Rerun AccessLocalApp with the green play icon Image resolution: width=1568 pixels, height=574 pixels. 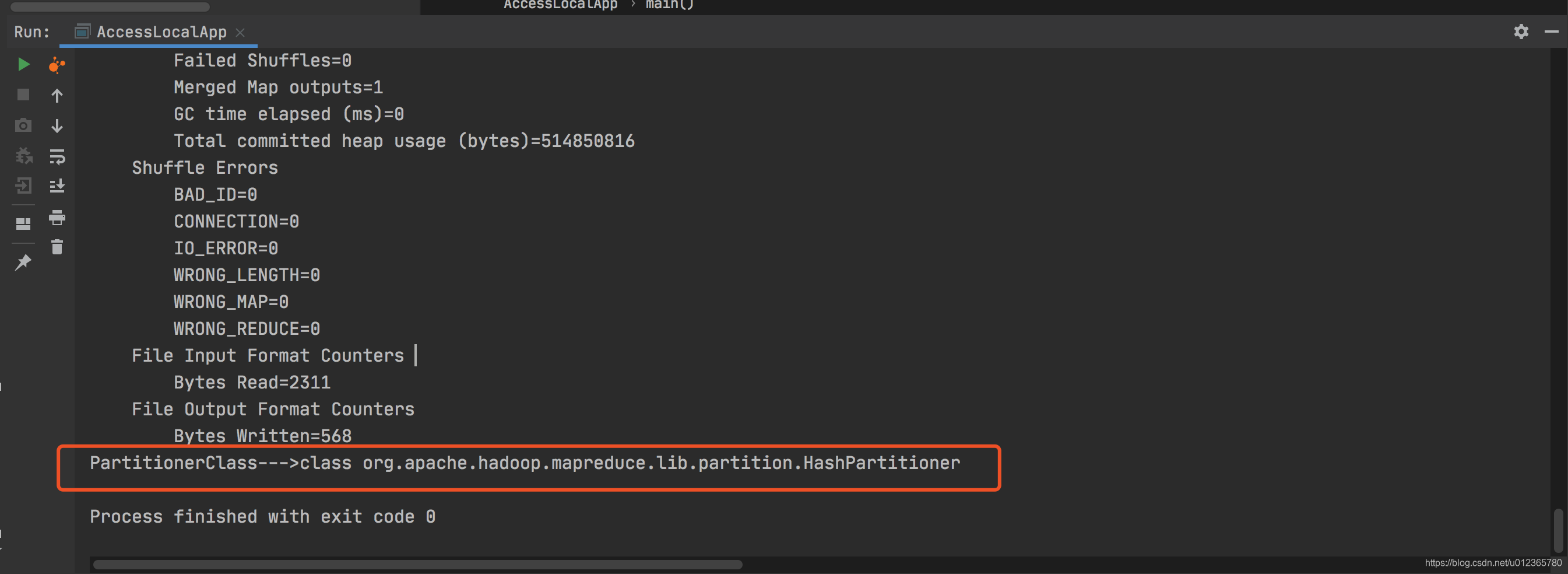click(23, 64)
